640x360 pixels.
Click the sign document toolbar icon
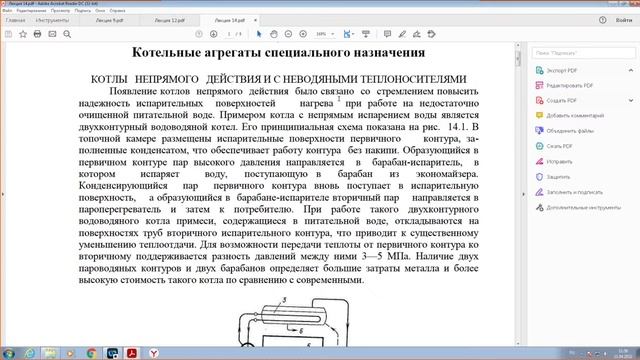pyautogui.click(x=417, y=34)
